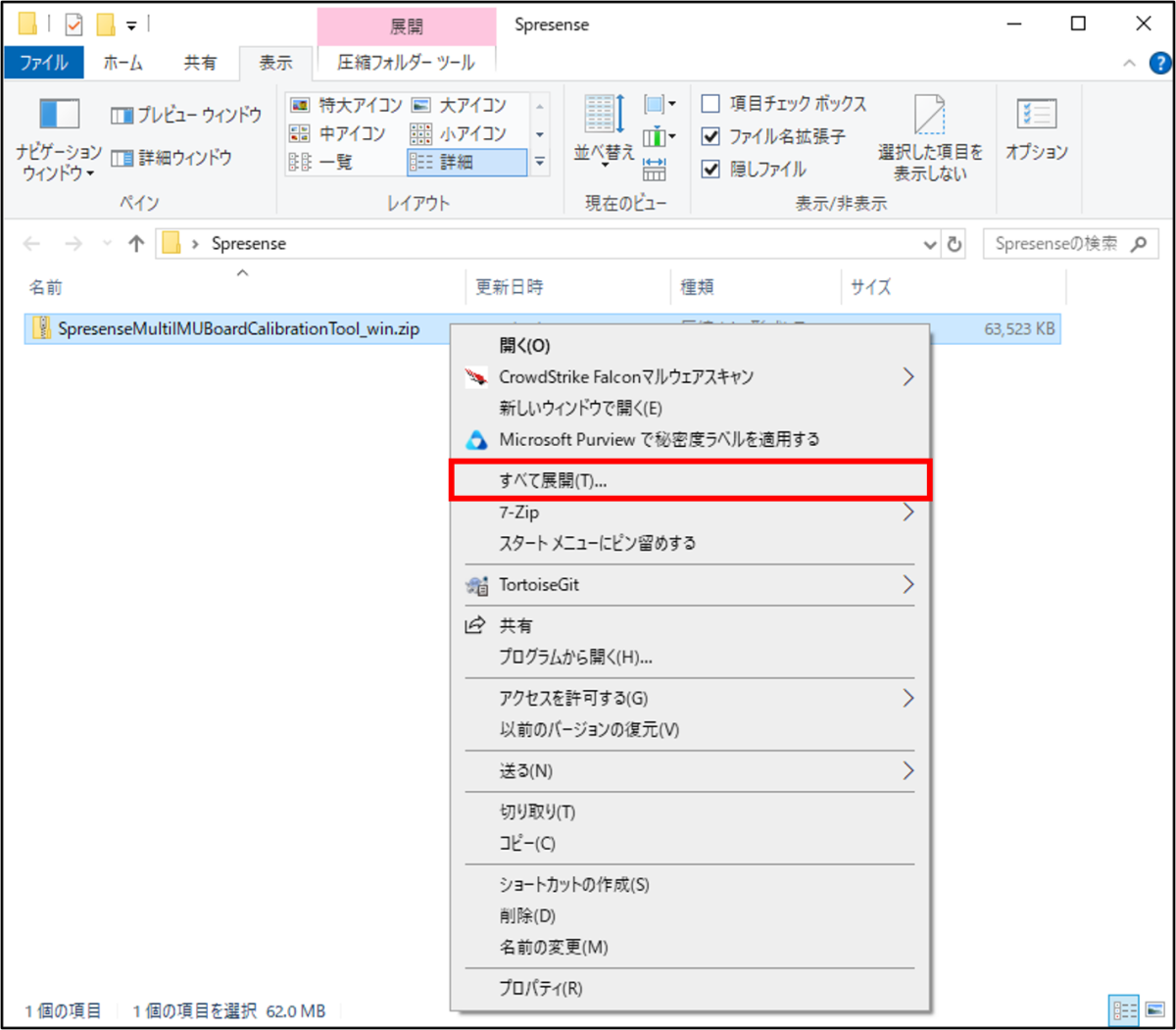Switch to large thumbnails view in status bar
The width and height of the screenshot is (1176, 1030).
1152,1010
